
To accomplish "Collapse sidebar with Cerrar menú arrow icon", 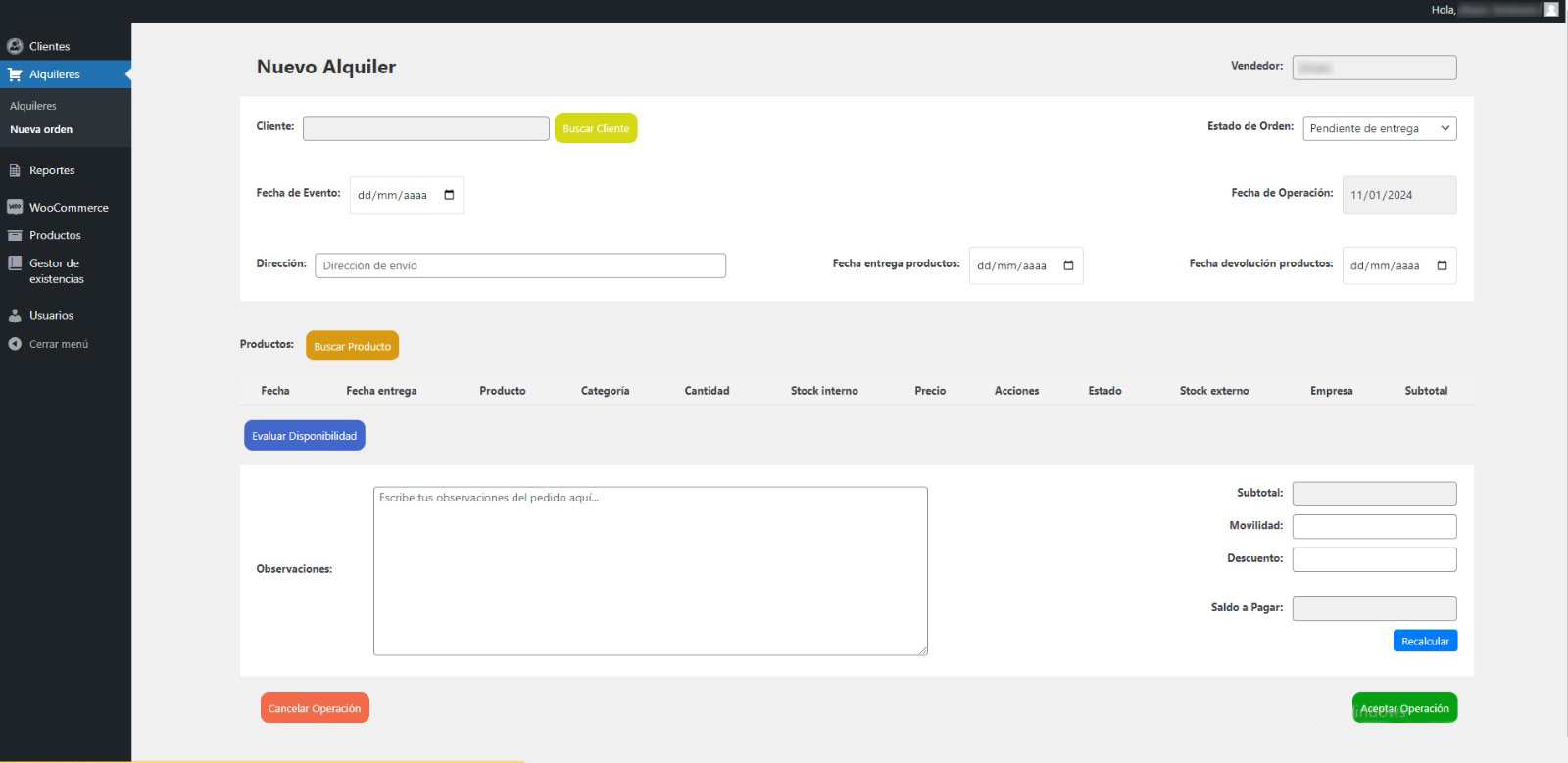I will tap(15, 344).
